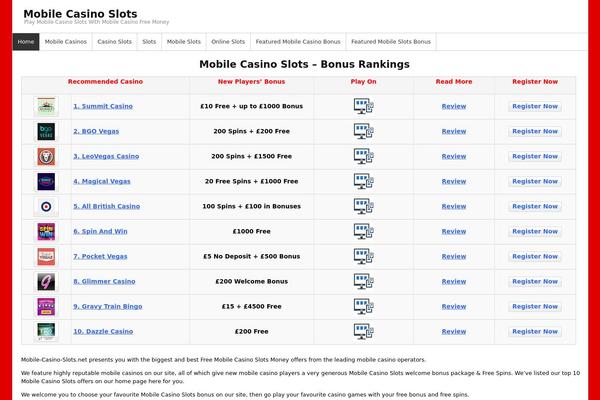Click the devices icon in Magical Vegas row
600x400 pixels.
pyautogui.click(x=364, y=181)
